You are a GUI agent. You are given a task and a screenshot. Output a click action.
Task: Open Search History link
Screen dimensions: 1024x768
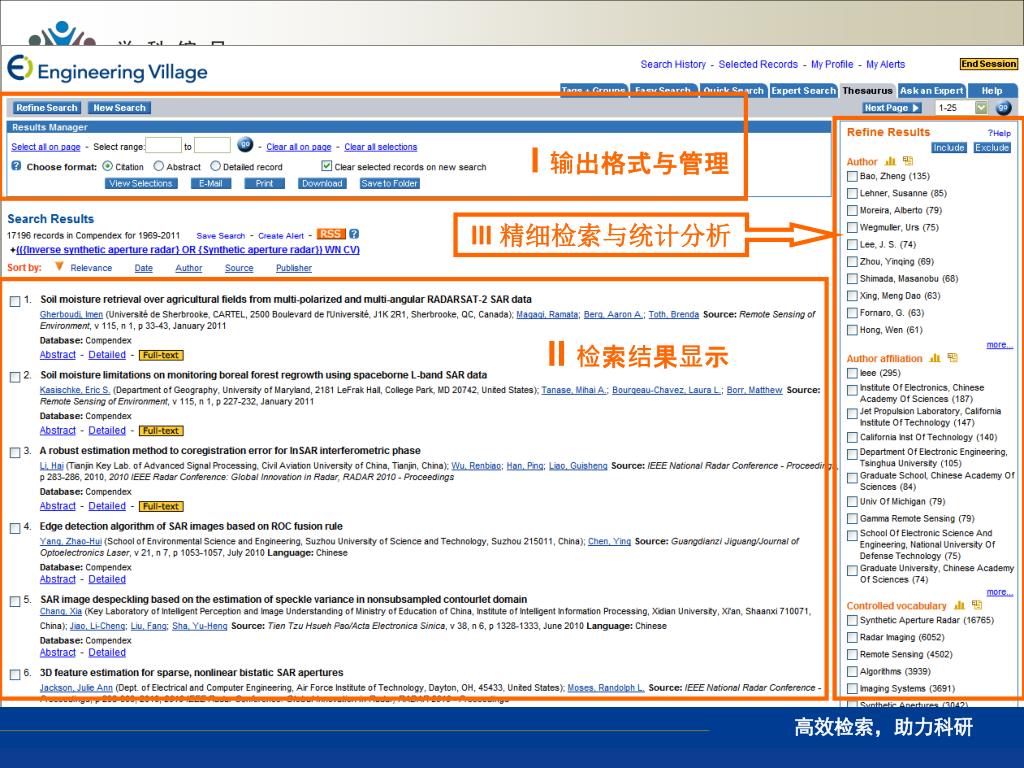tap(673, 64)
